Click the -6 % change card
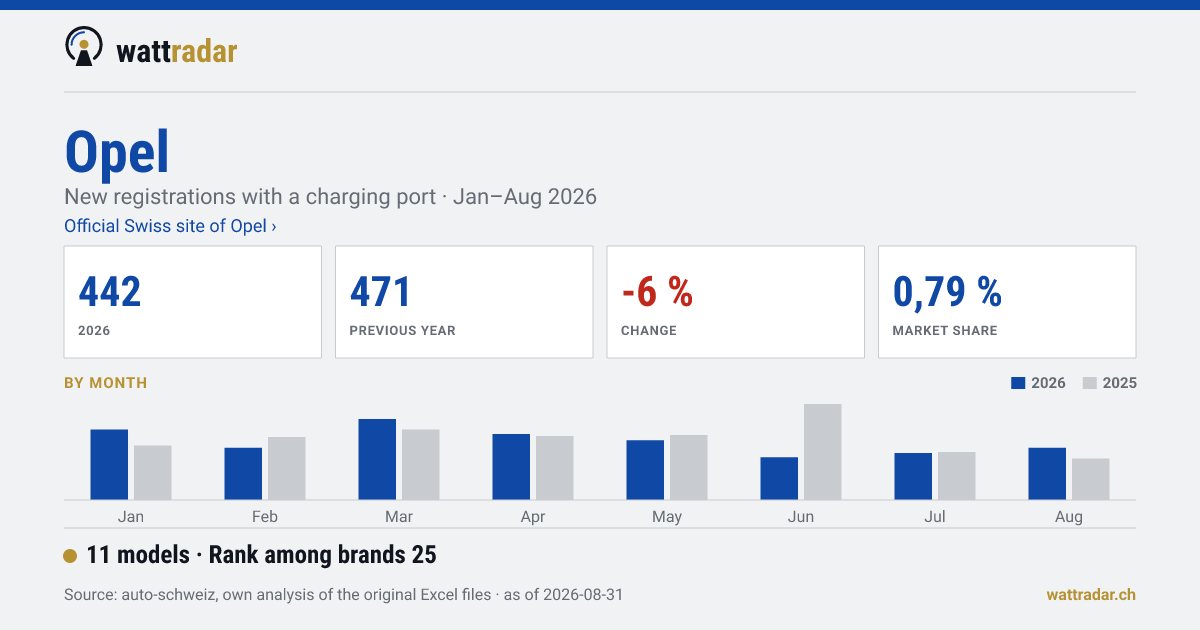Image resolution: width=1200 pixels, height=630 pixels. coord(735,302)
